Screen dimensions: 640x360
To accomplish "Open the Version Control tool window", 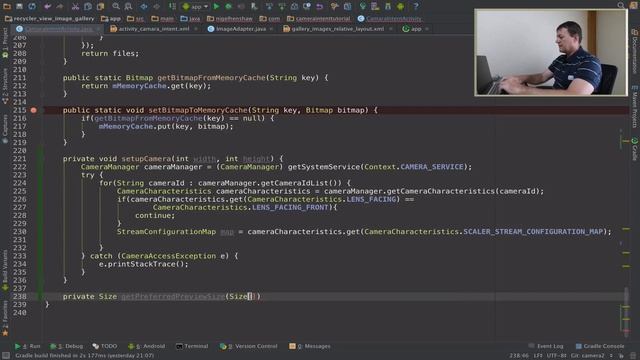I will (x=249, y=346).
